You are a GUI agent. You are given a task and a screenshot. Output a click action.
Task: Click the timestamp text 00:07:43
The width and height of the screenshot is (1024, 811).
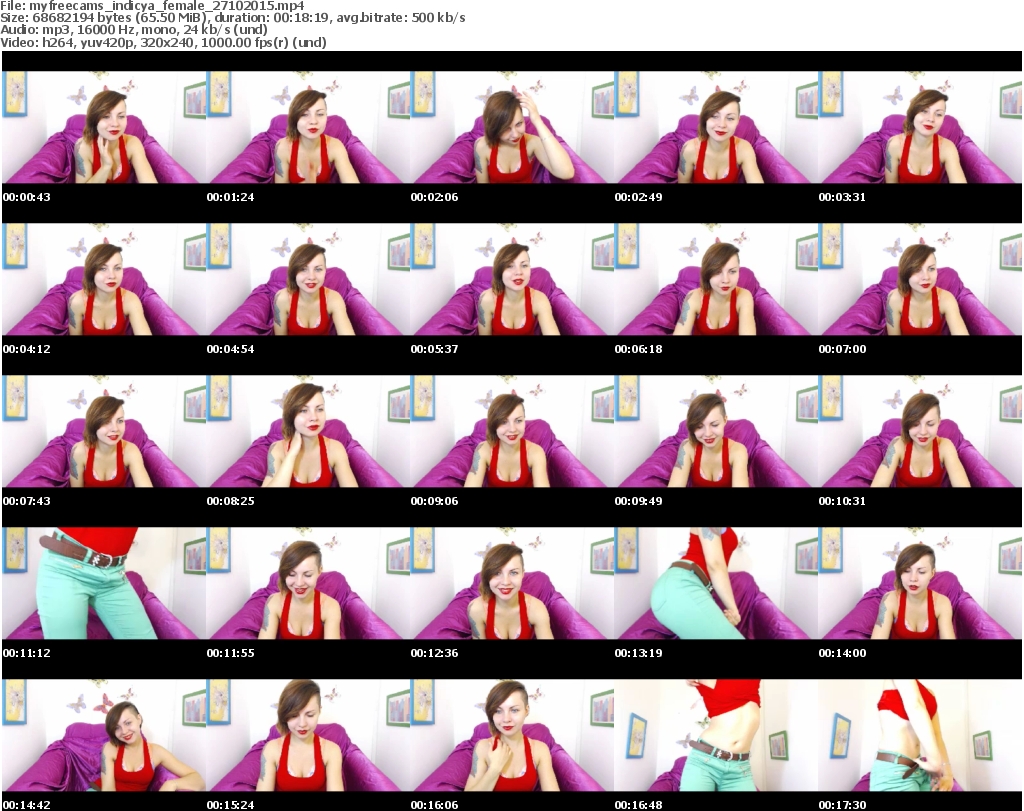(x=26, y=501)
